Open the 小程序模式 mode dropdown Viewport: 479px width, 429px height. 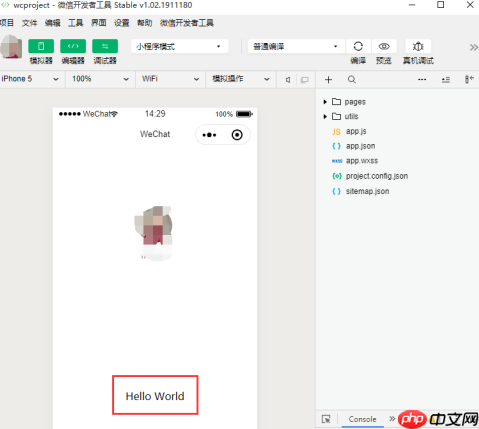[180, 46]
